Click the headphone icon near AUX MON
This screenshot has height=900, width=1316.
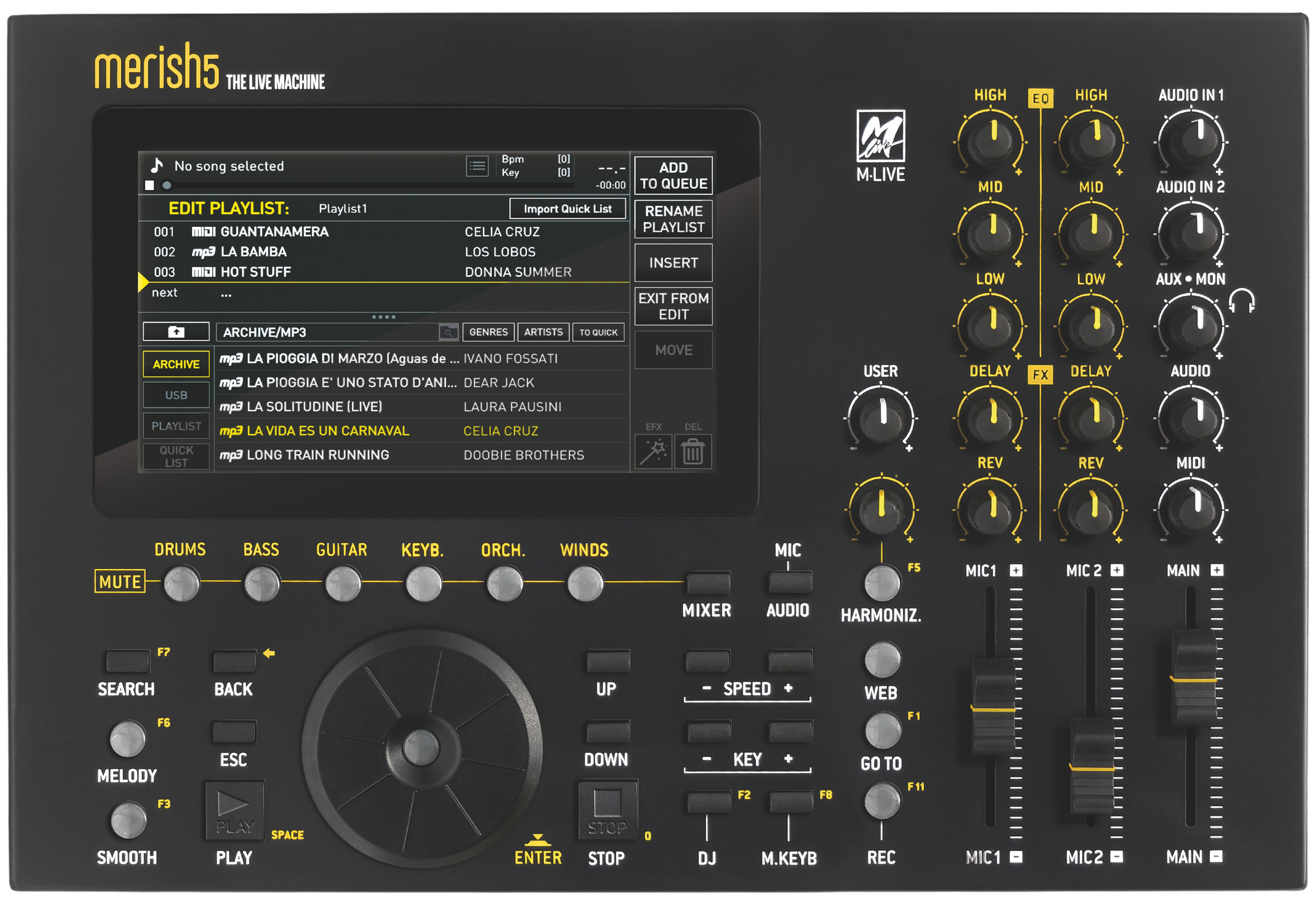click(1242, 300)
